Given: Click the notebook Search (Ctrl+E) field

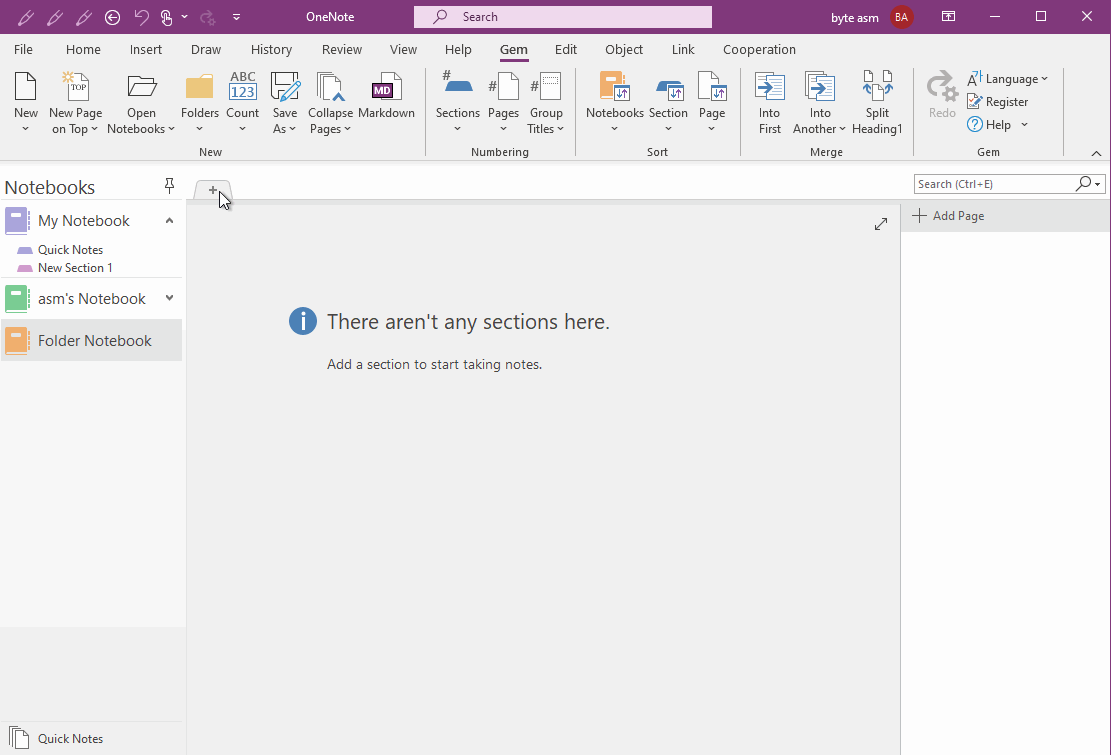Looking at the screenshot, I should 993,184.
